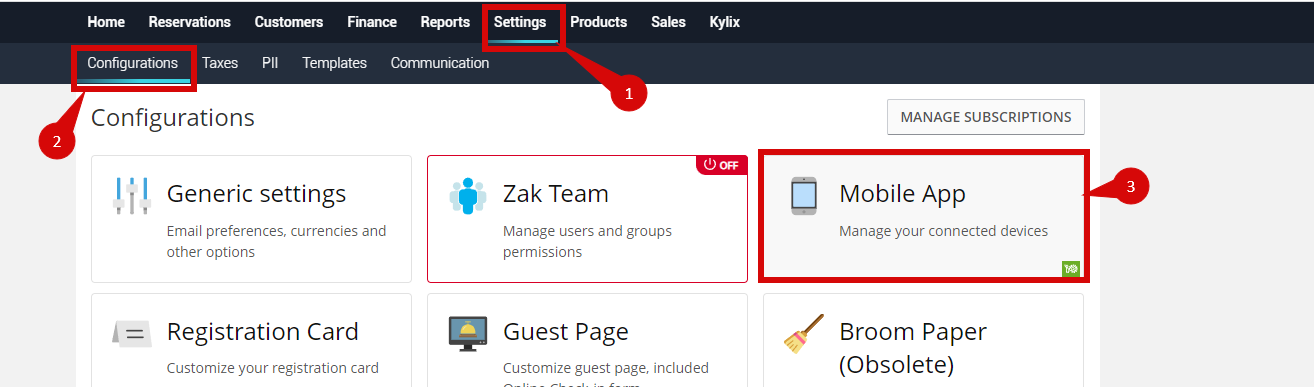
Task: Click the Registration Card icon
Action: (131, 334)
